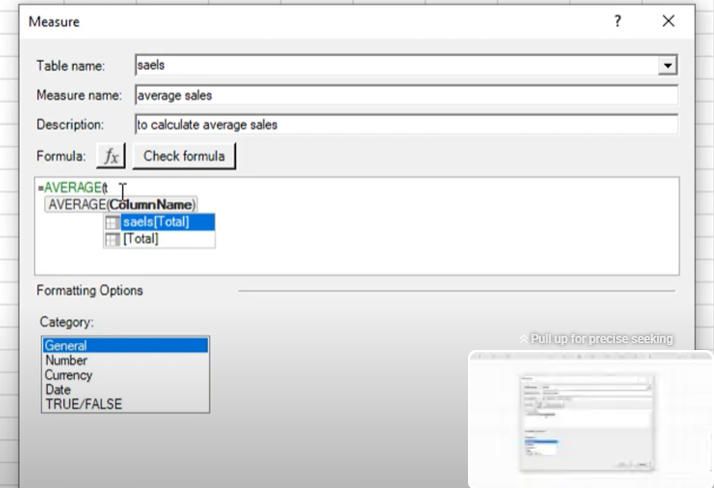The height and width of the screenshot is (488, 714).
Task: Click the table icon beside [Total]
Action: click(x=112, y=239)
